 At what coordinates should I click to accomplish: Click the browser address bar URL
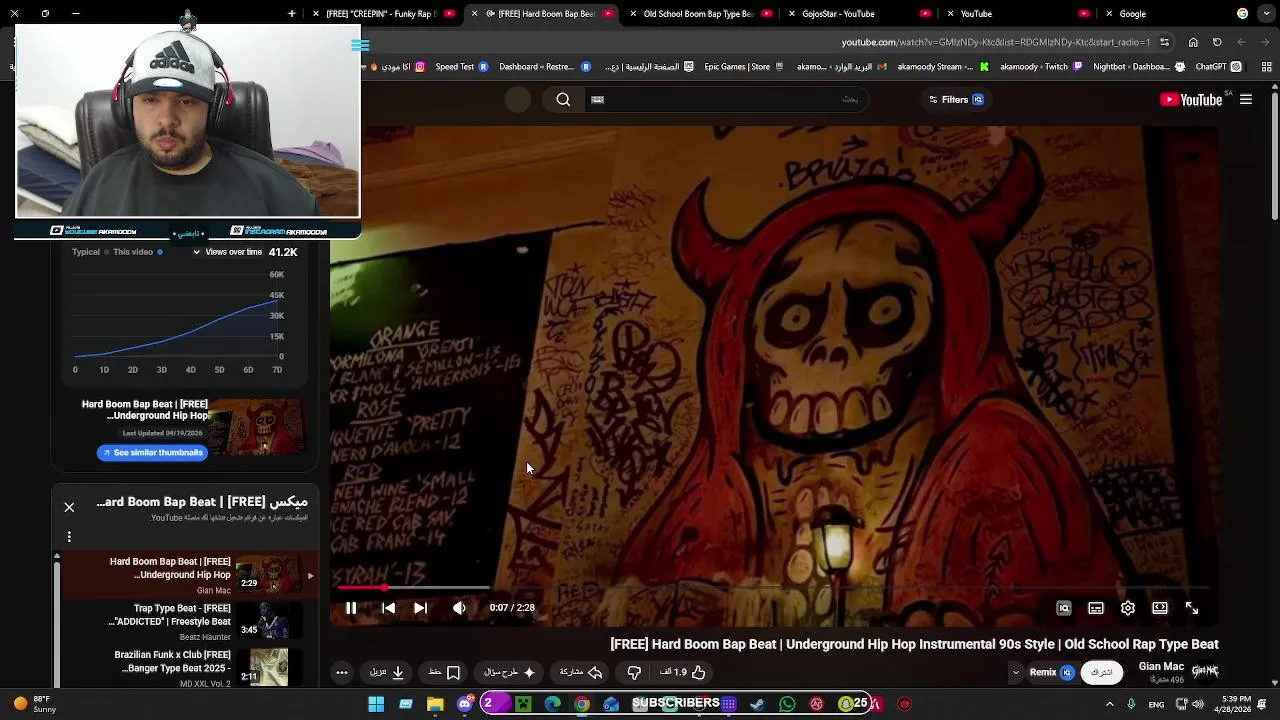995,42
